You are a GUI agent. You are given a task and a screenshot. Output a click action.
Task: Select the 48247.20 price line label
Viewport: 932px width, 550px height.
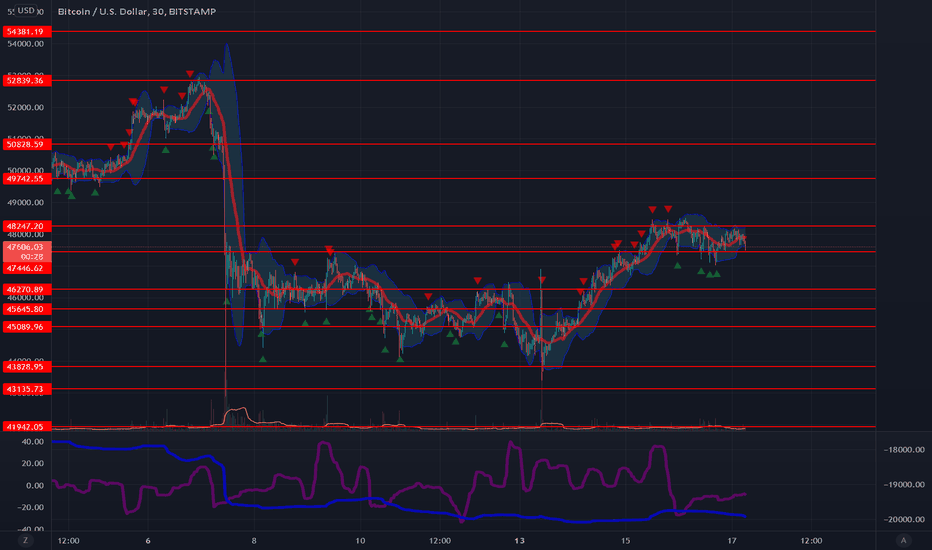27,226
